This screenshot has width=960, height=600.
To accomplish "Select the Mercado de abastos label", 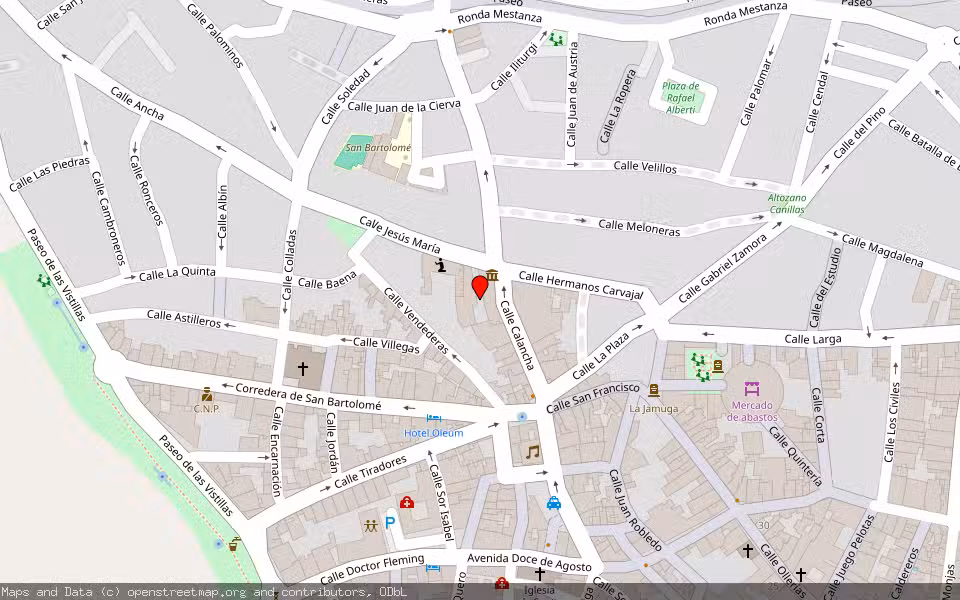I will [752, 411].
